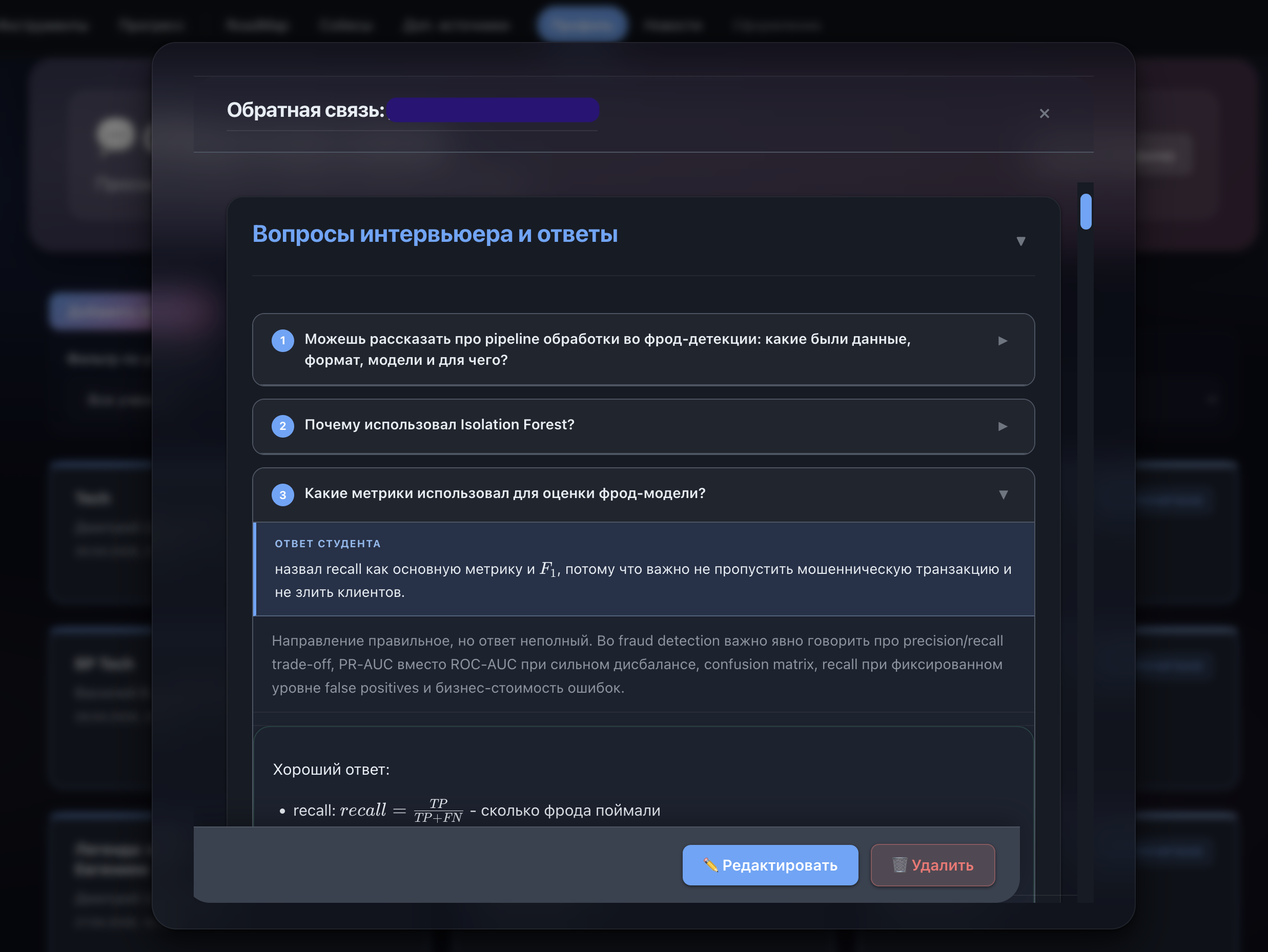Click the trash can icon on the delete button
Viewport: 1268px width, 952px height.
pos(899,865)
